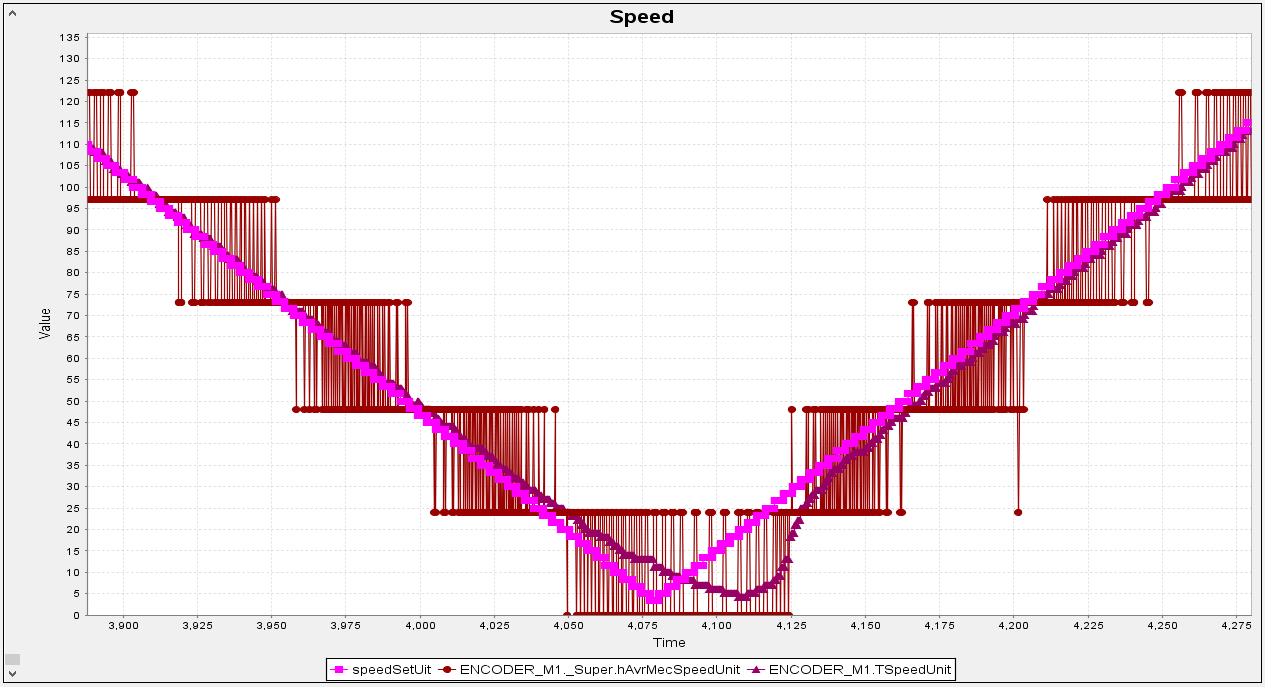Click the purple curve dip near time 4,100
1265x687 pixels.
click(741, 596)
